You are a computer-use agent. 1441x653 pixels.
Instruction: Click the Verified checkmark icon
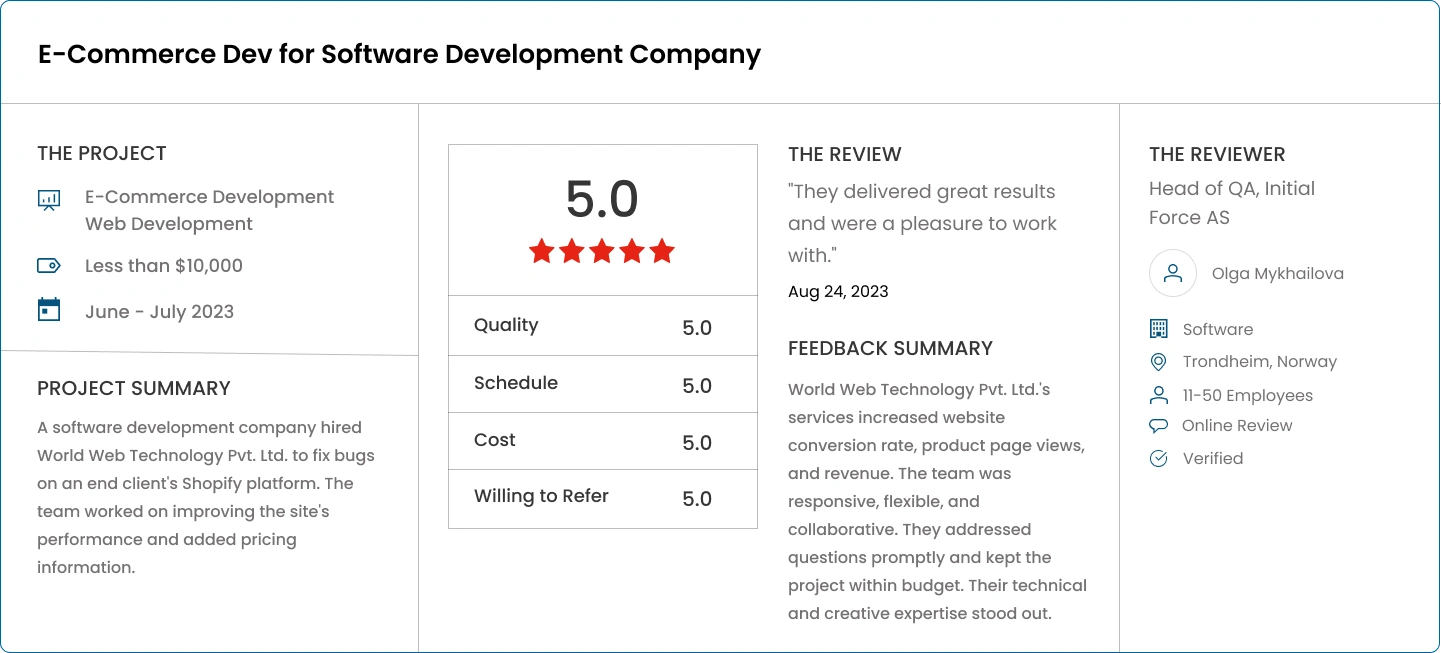click(x=1159, y=459)
